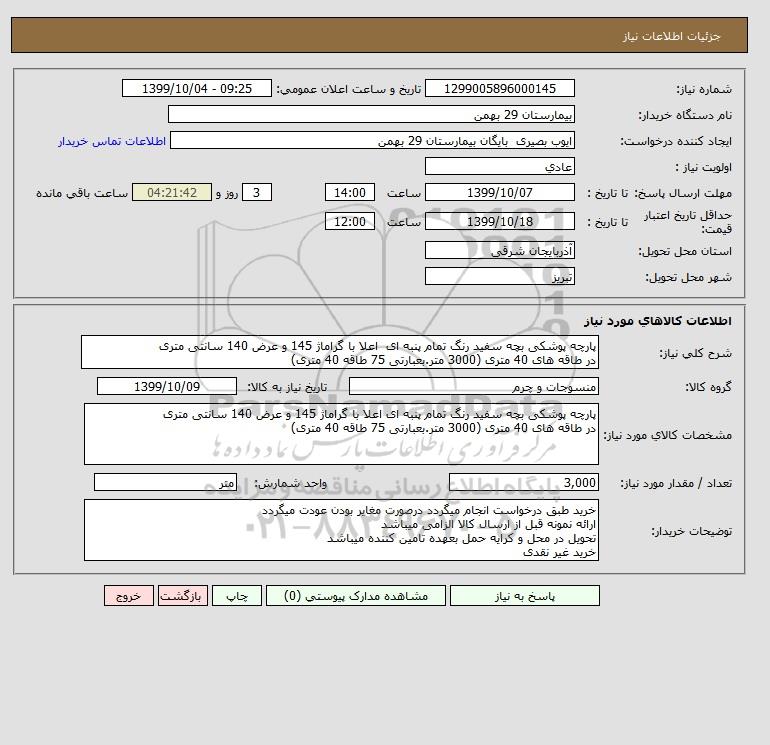770x745 pixels.
Task: Click the شماره نیاز label
Action: click(x=704, y=89)
